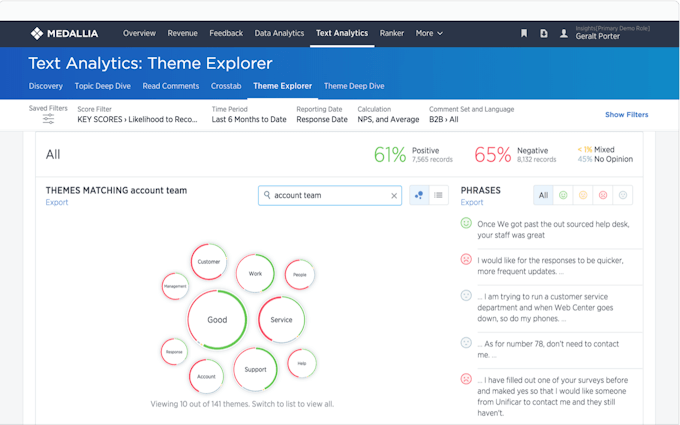Clear the account team search text
This screenshot has height=425, width=680.
pyautogui.click(x=394, y=196)
